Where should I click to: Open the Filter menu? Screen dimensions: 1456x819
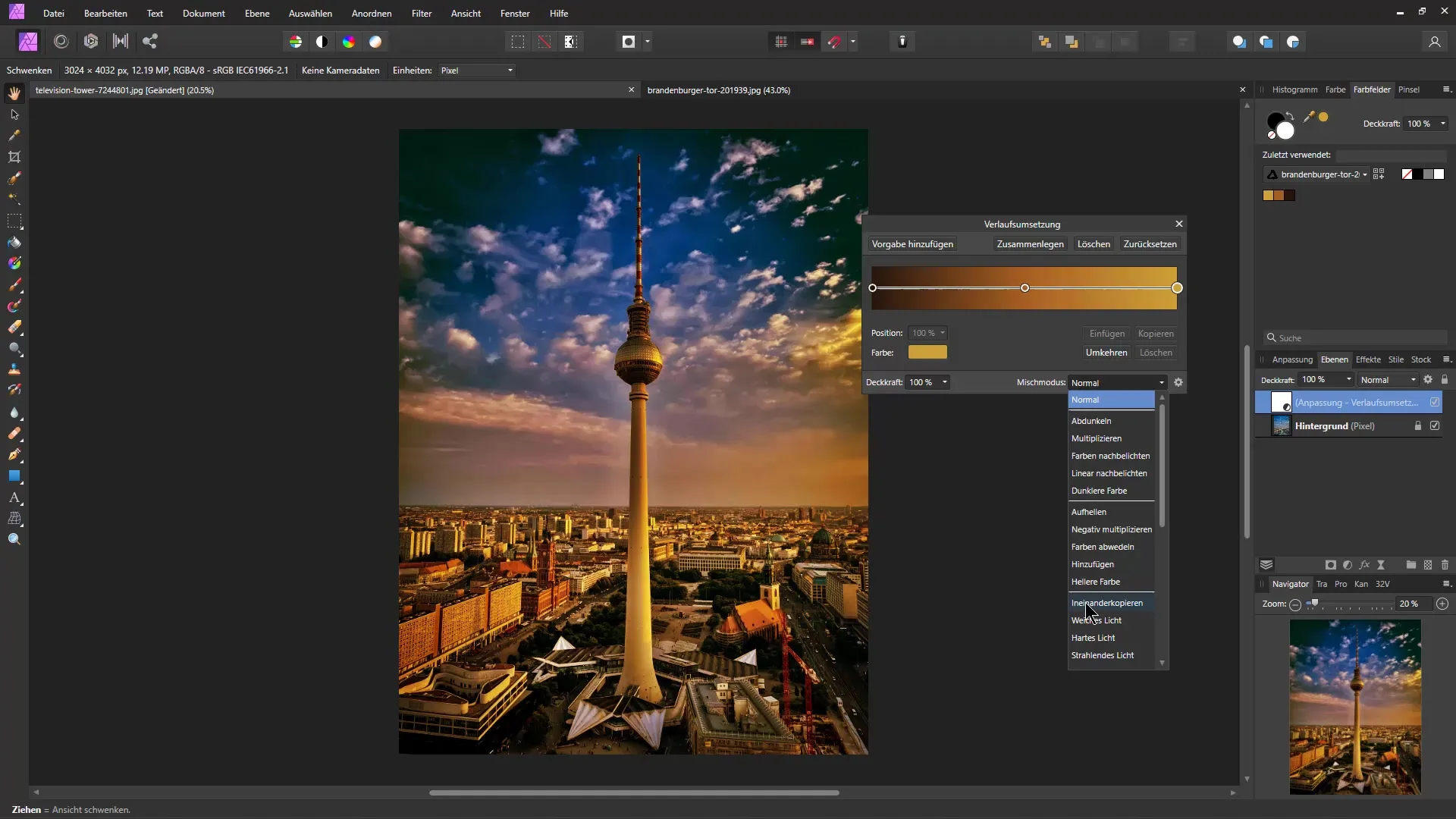422,14
